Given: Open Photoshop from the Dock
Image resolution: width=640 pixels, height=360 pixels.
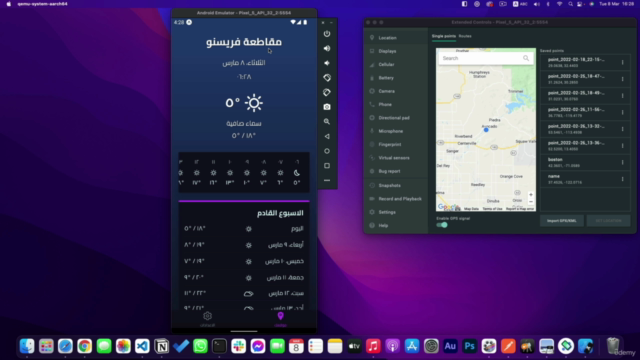Looking at the screenshot, I should click(x=470, y=346).
